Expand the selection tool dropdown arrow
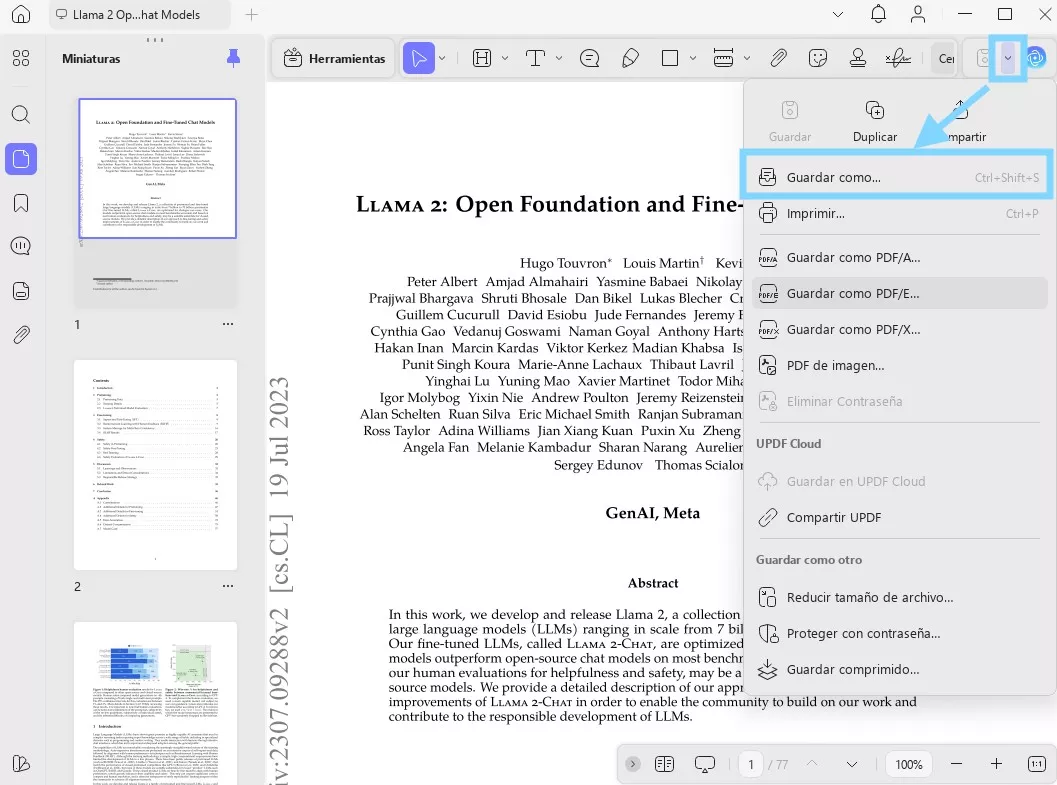1057x785 pixels. click(x=442, y=59)
